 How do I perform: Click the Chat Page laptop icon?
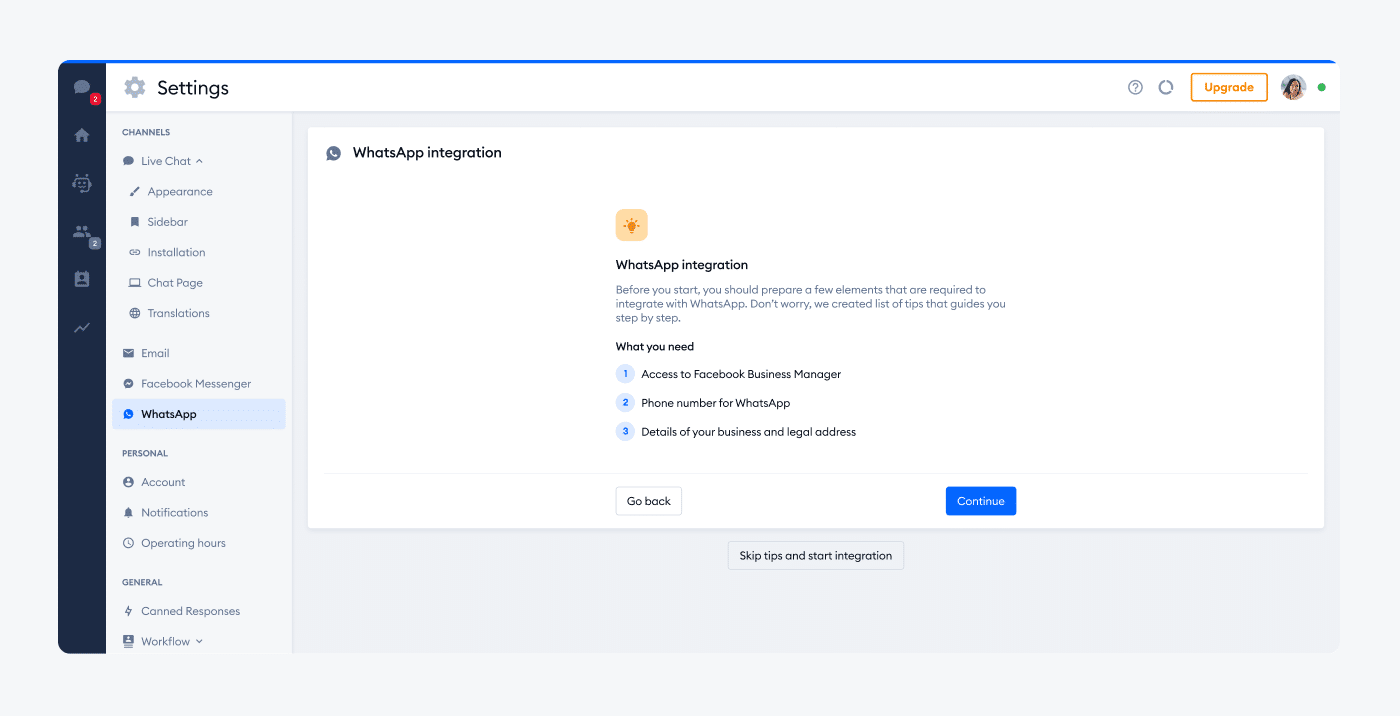[x=135, y=283]
